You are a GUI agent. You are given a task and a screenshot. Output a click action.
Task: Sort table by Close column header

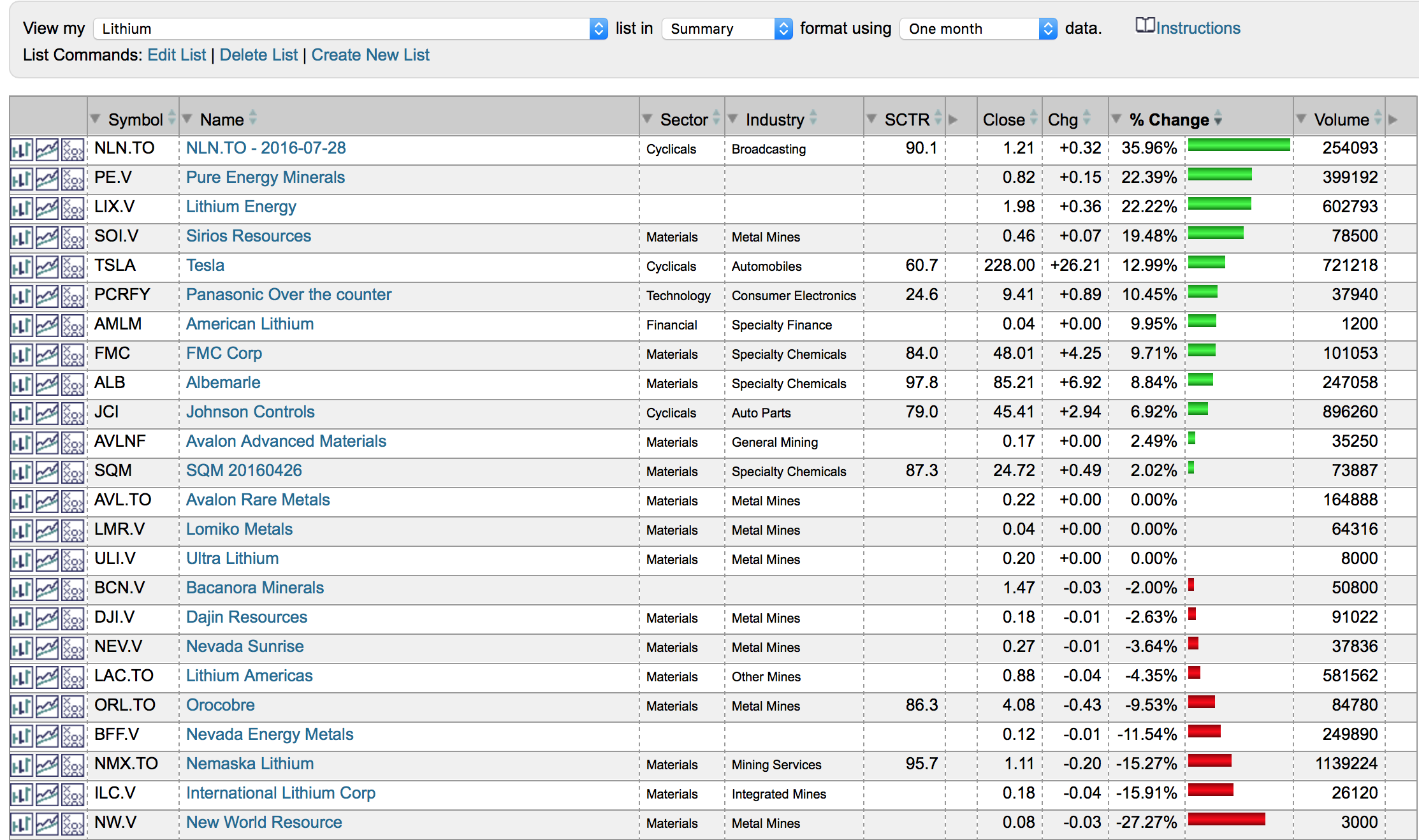1004,119
